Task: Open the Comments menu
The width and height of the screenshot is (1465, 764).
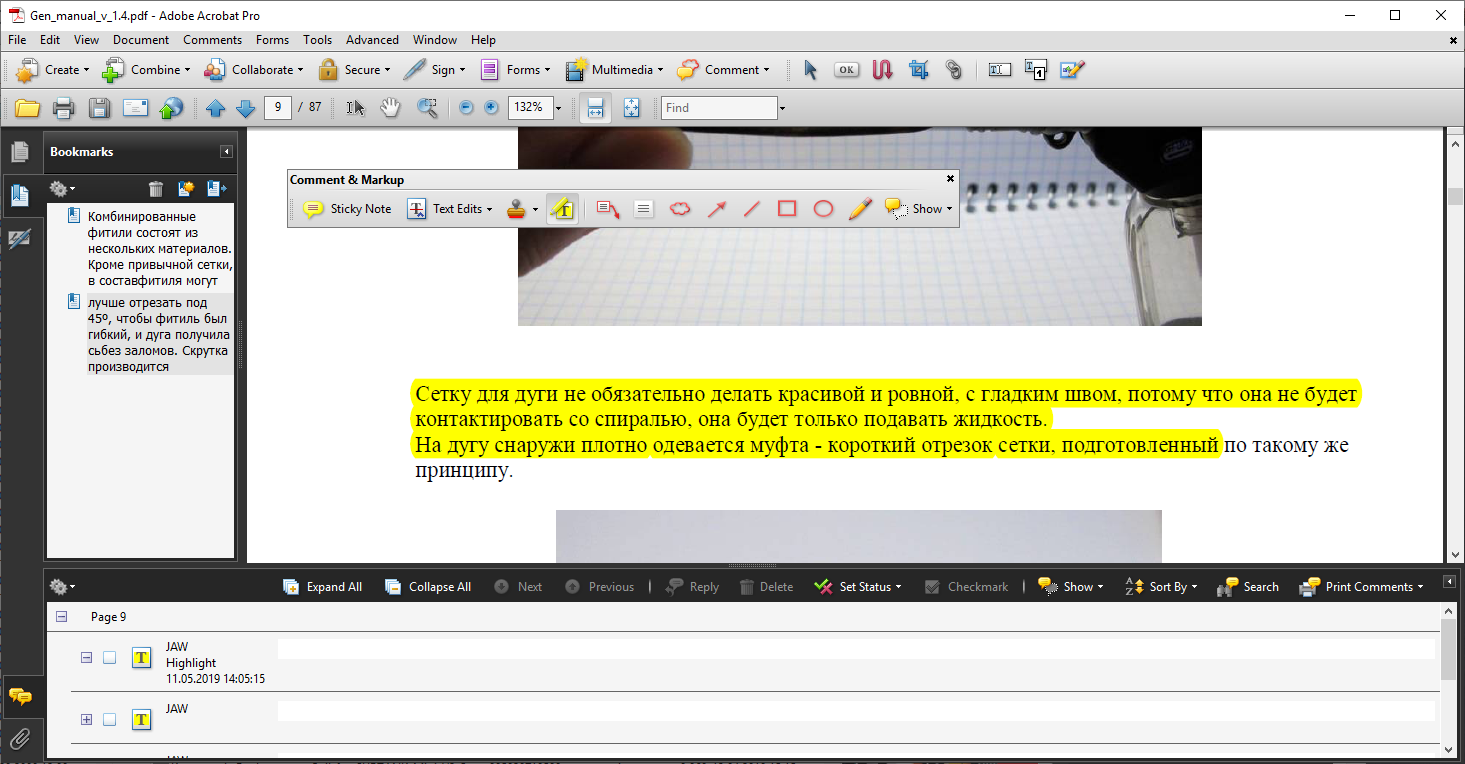Action: [x=212, y=40]
